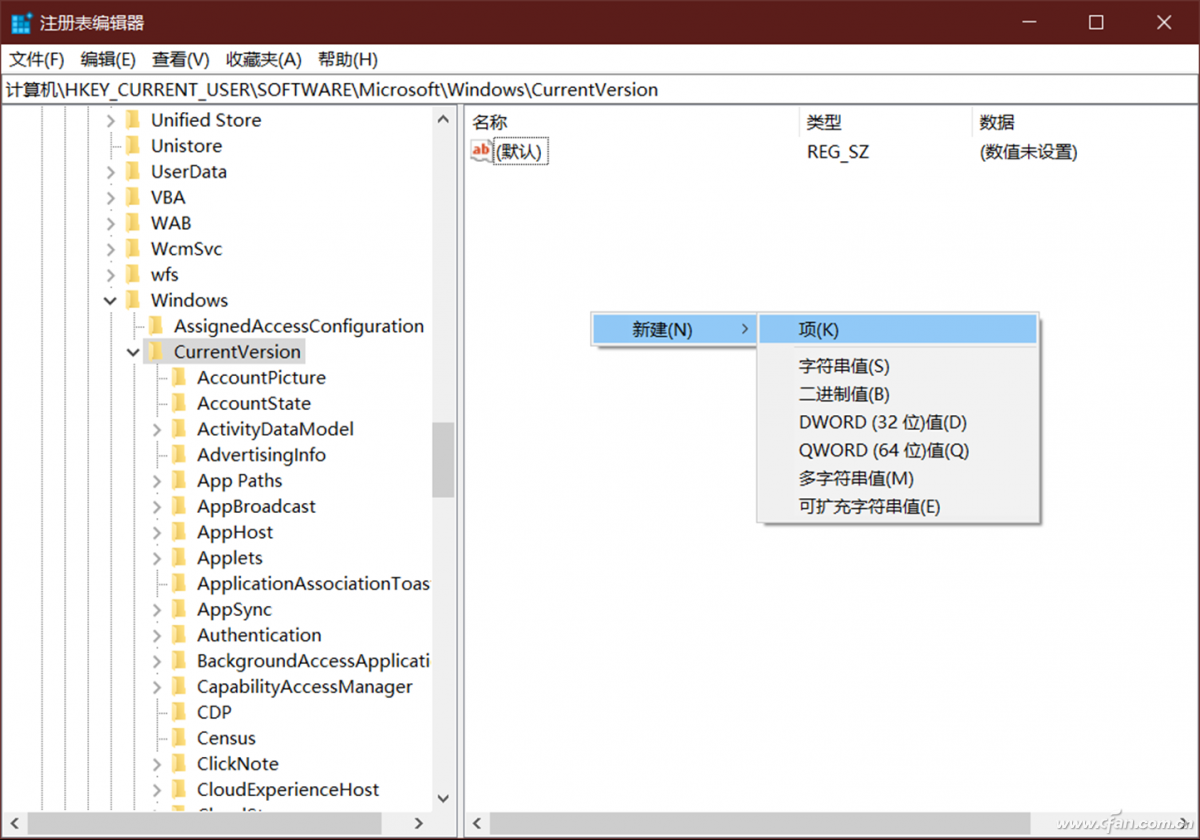
Task: Open the 编辑(E) menu
Action: pos(108,60)
